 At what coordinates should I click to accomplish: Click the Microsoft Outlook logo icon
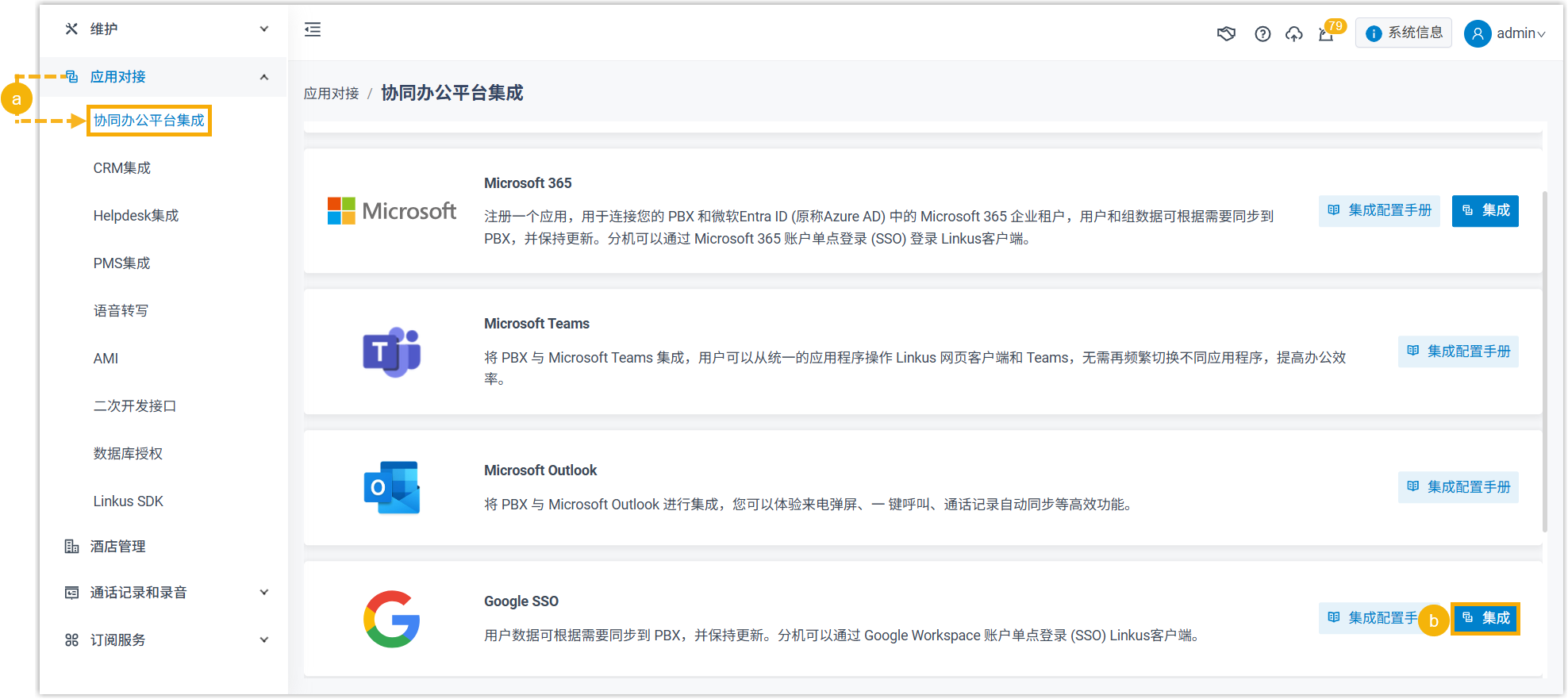tap(392, 487)
